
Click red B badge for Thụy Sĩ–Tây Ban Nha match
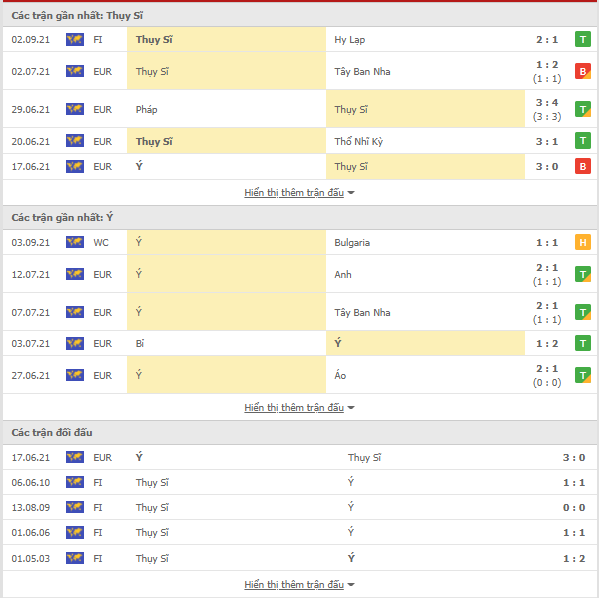point(583,71)
